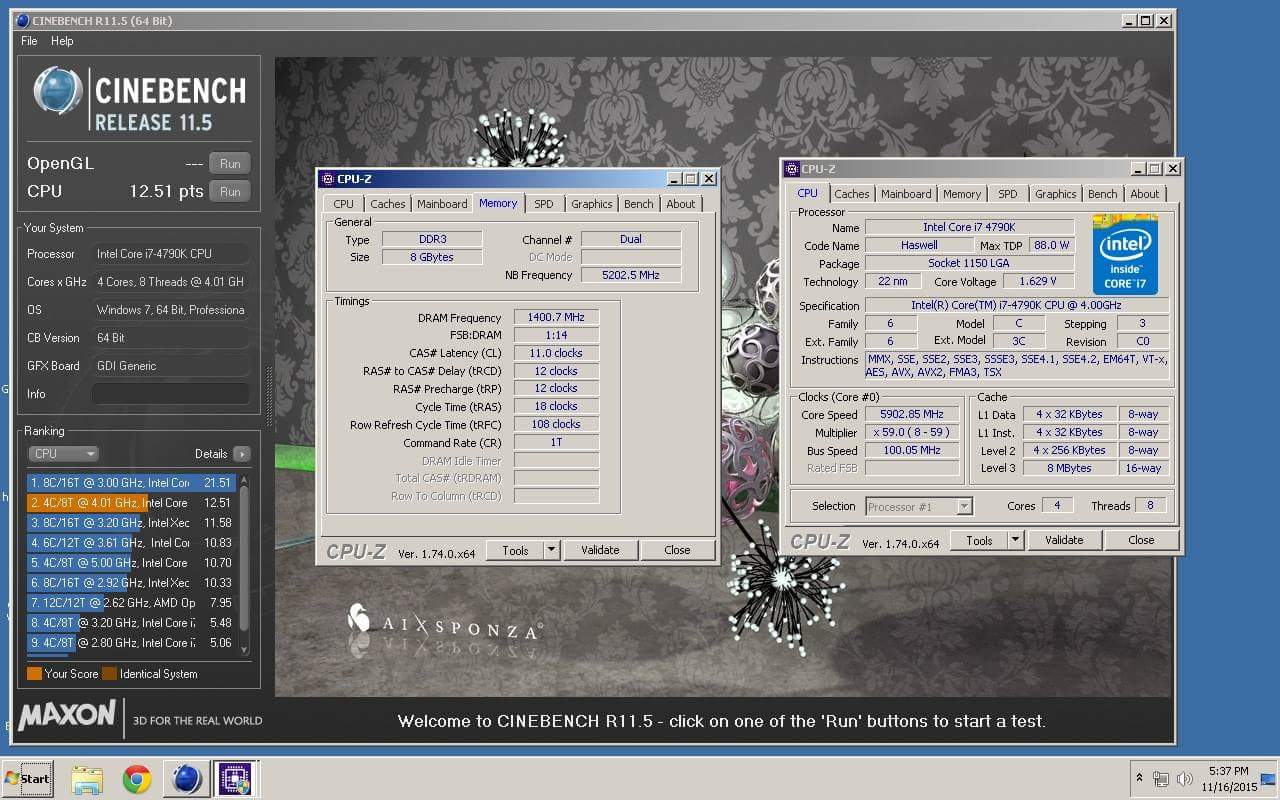
Task: Click Tools button in right CPU-Z window
Action: pyautogui.click(x=979, y=540)
